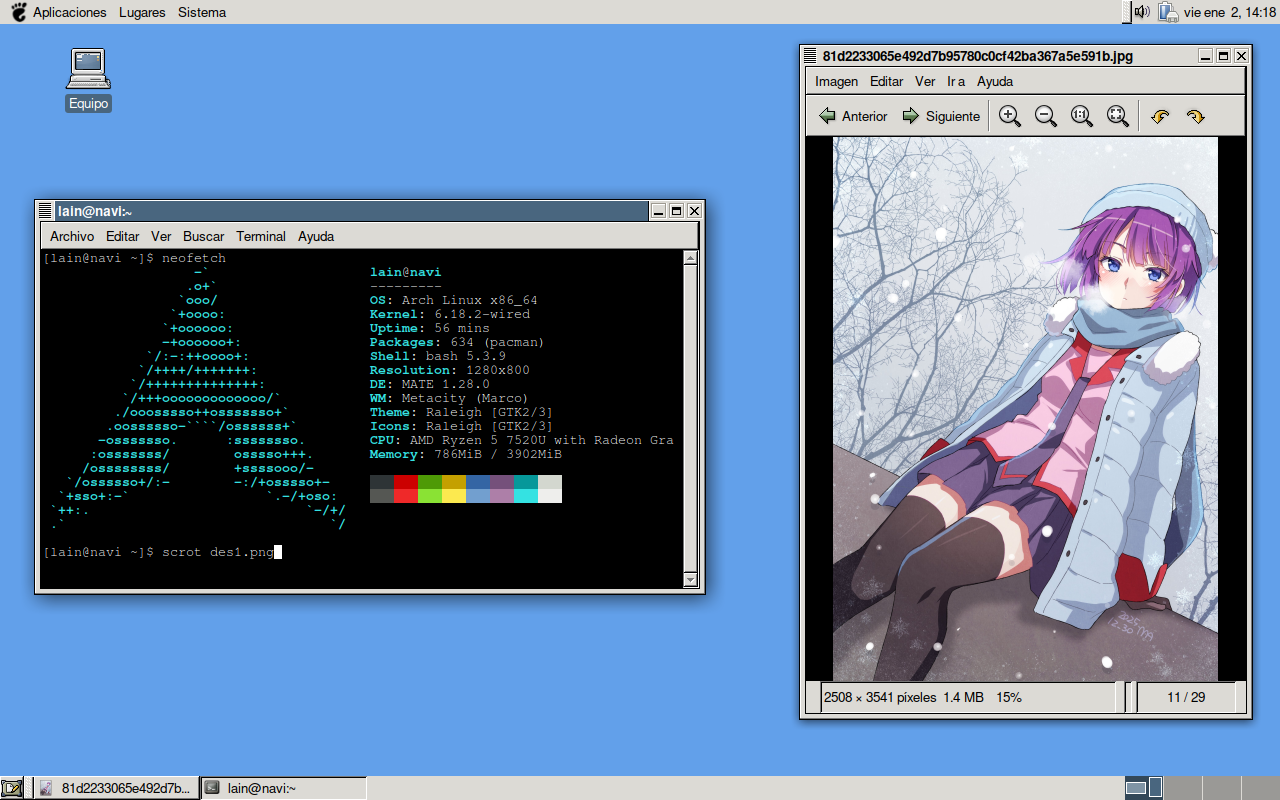Open the Sistema menu
1280x800 pixels.
[x=202, y=12]
